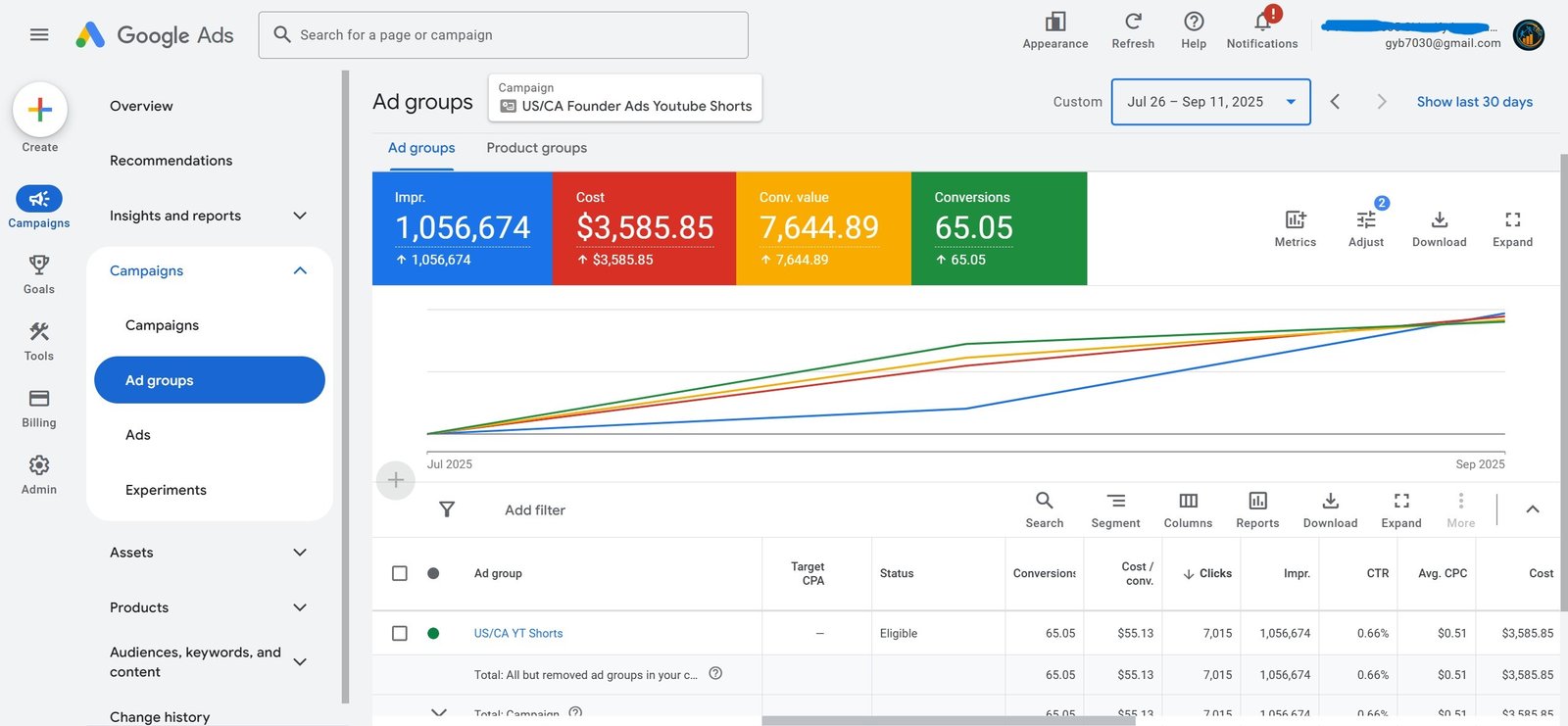Image resolution: width=1568 pixels, height=726 pixels.
Task: Open the date range dropdown
Action: coord(1211,102)
